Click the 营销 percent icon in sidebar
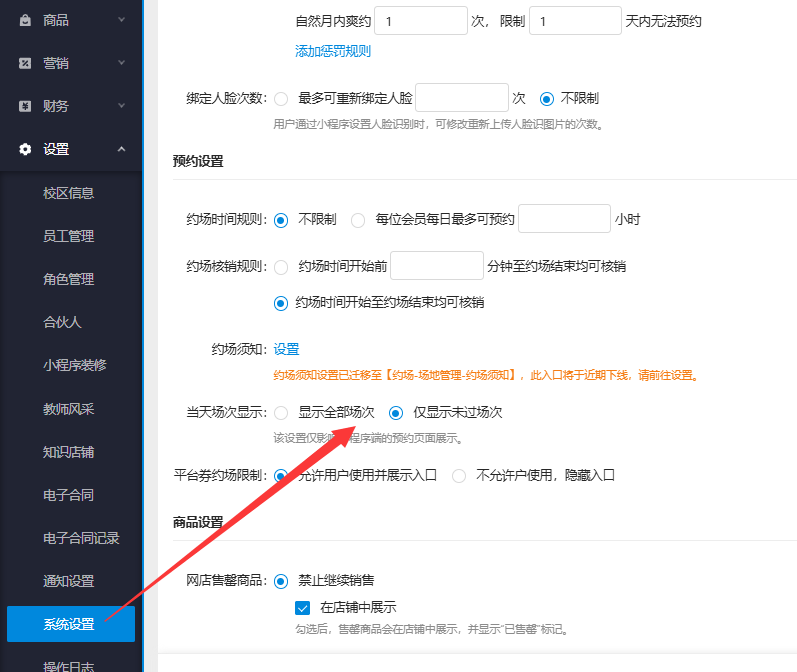Image resolution: width=797 pixels, height=672 pixels. tap(25, 63)
